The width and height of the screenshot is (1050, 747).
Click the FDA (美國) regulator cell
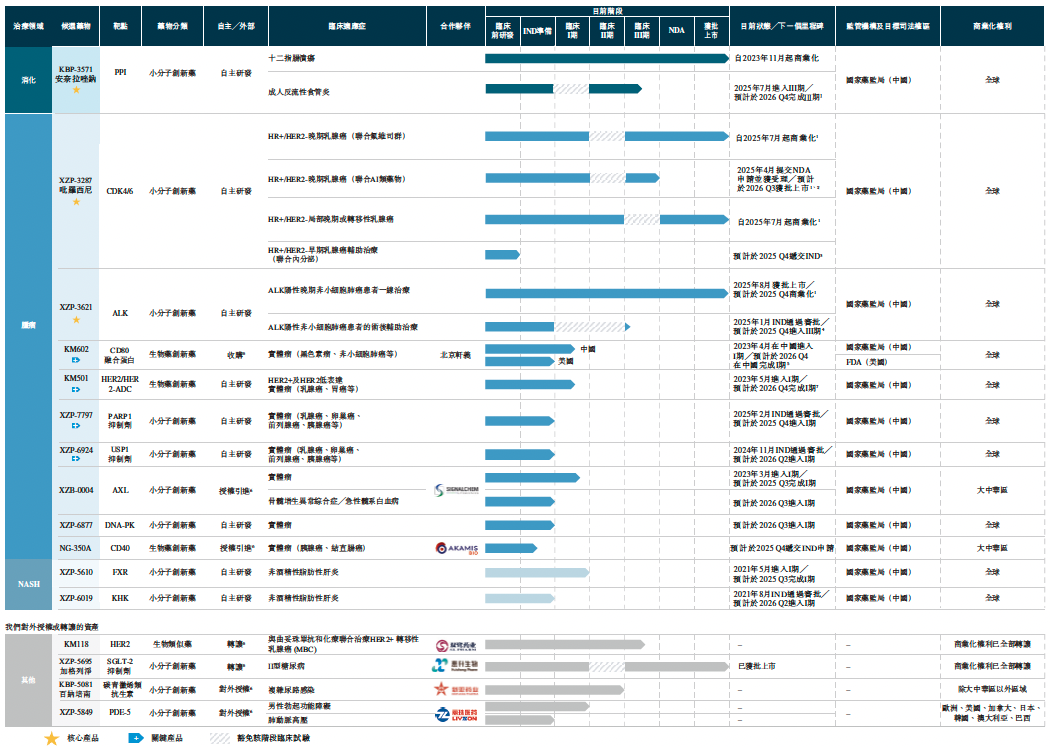[866, 361]
